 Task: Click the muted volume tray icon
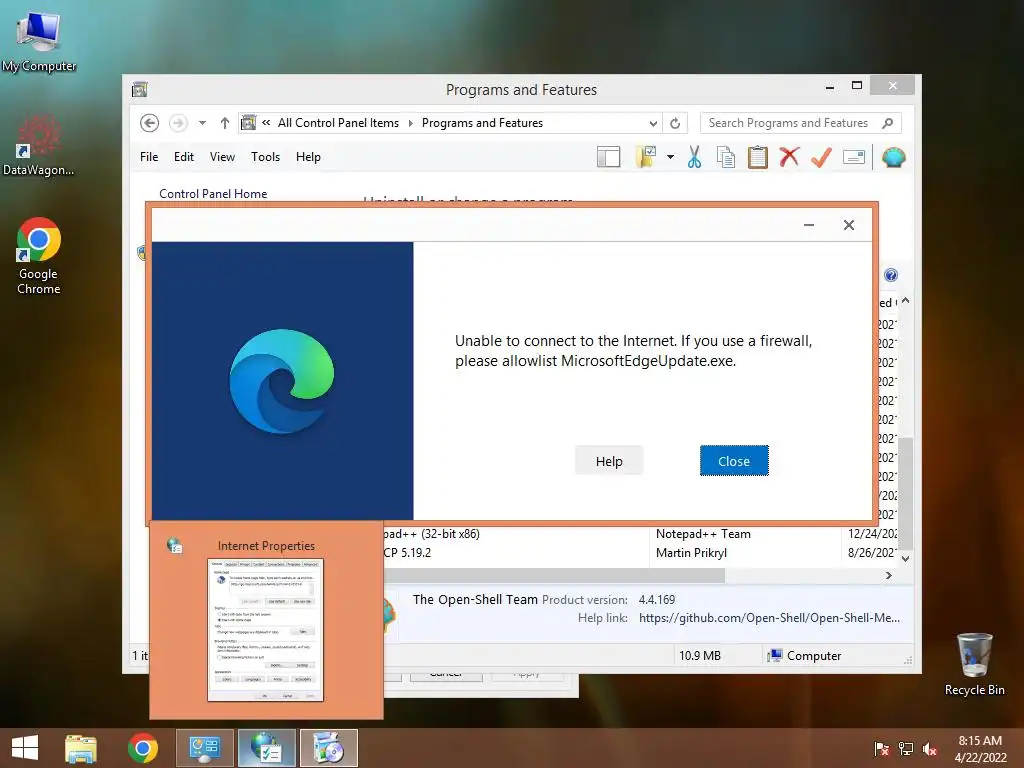coord(930,748)
